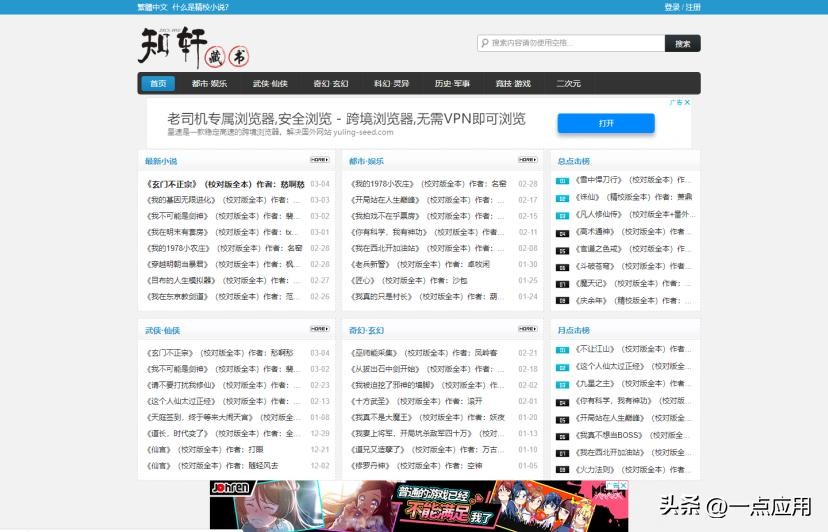Focus the search input field

click(575, 43)
